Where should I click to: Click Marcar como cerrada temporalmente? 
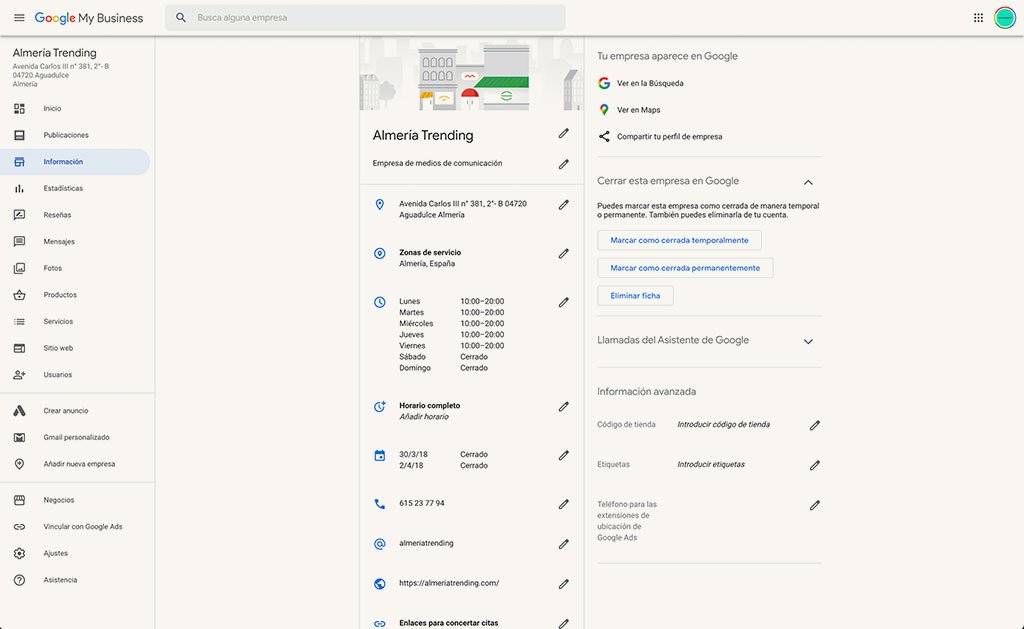click(x=679, y=240)
